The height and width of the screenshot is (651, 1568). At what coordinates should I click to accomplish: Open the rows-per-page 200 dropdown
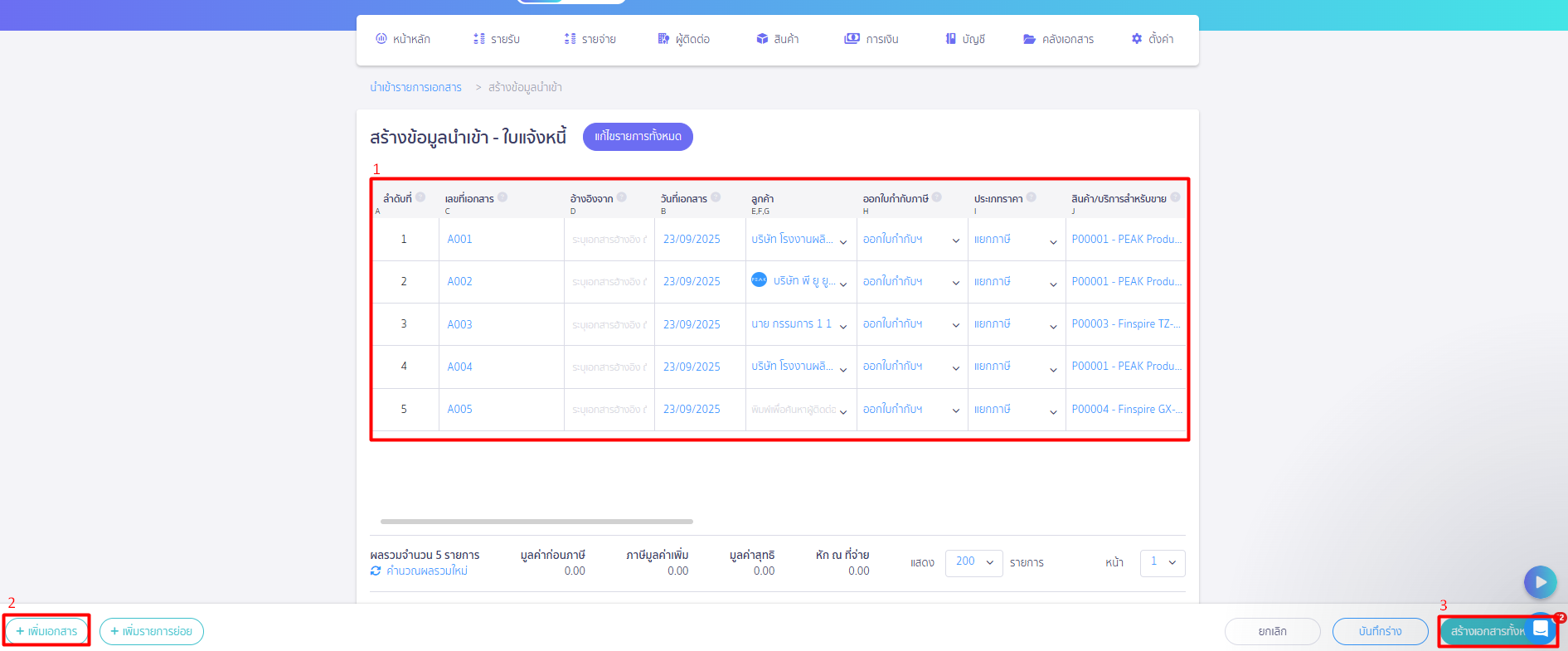tap(973, 562)
